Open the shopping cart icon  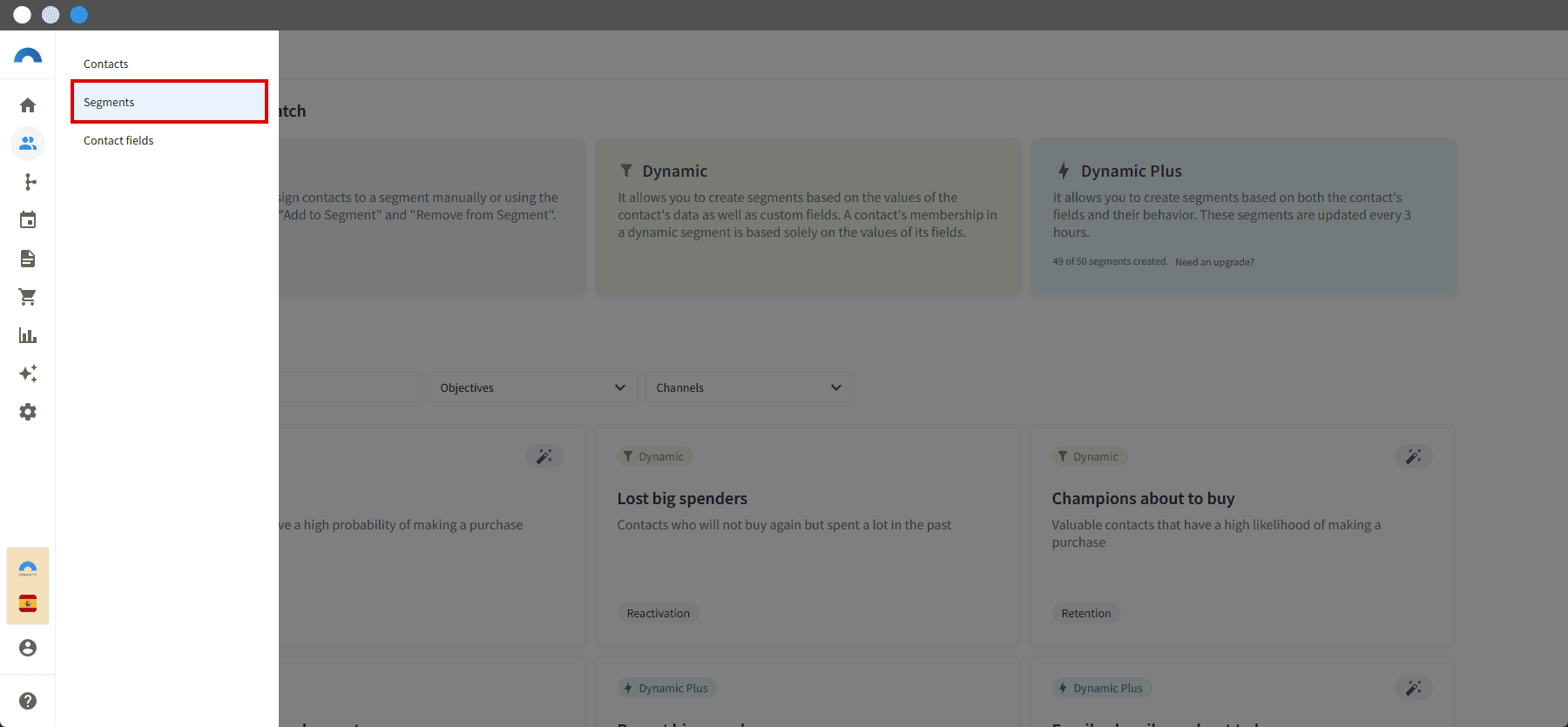[x=28, y=297]
